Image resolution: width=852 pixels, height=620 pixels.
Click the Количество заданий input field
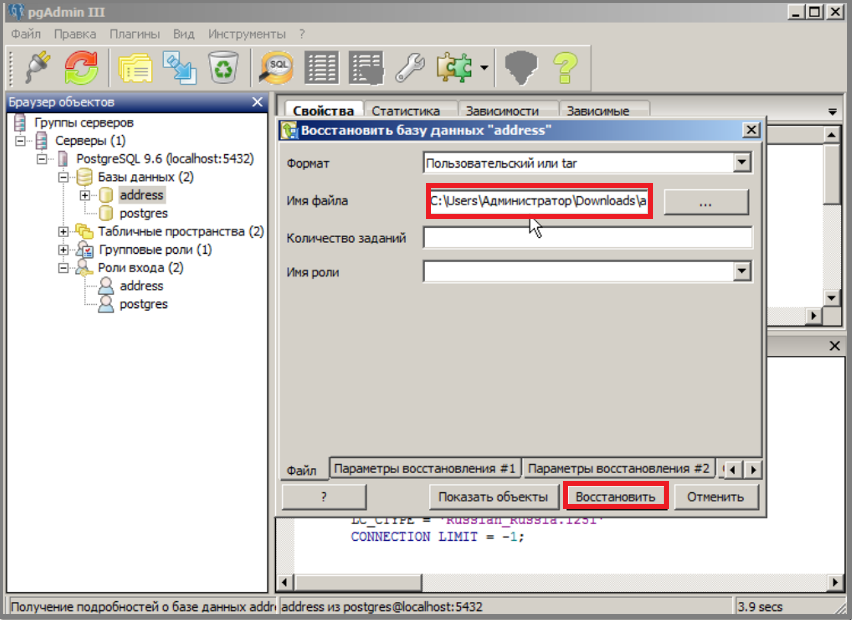point(587,237)
